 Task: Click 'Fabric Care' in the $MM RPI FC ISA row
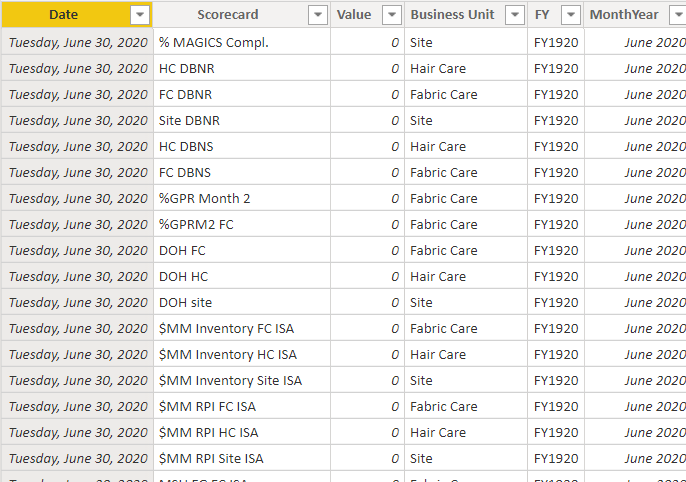coord(466,407)
